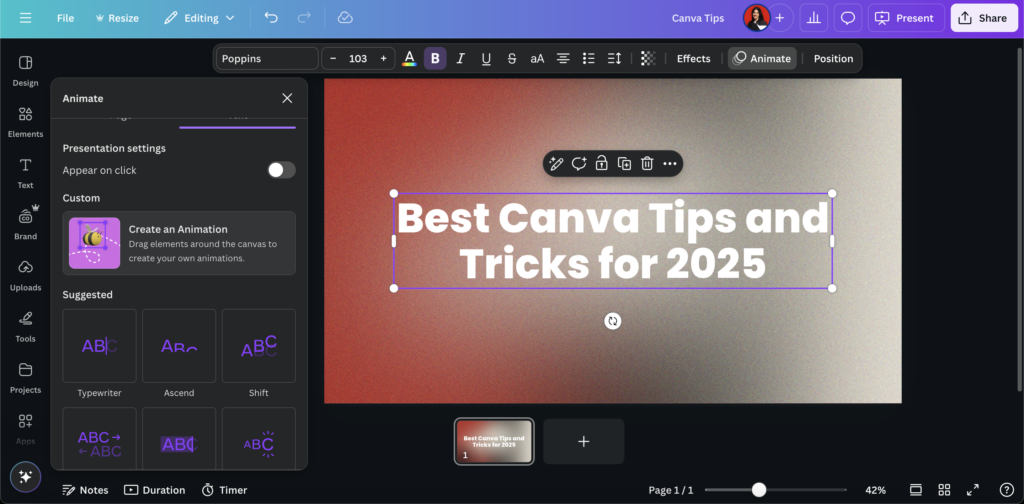
Task: Open the Elements sidebar tab
Action: click(25, 122)
